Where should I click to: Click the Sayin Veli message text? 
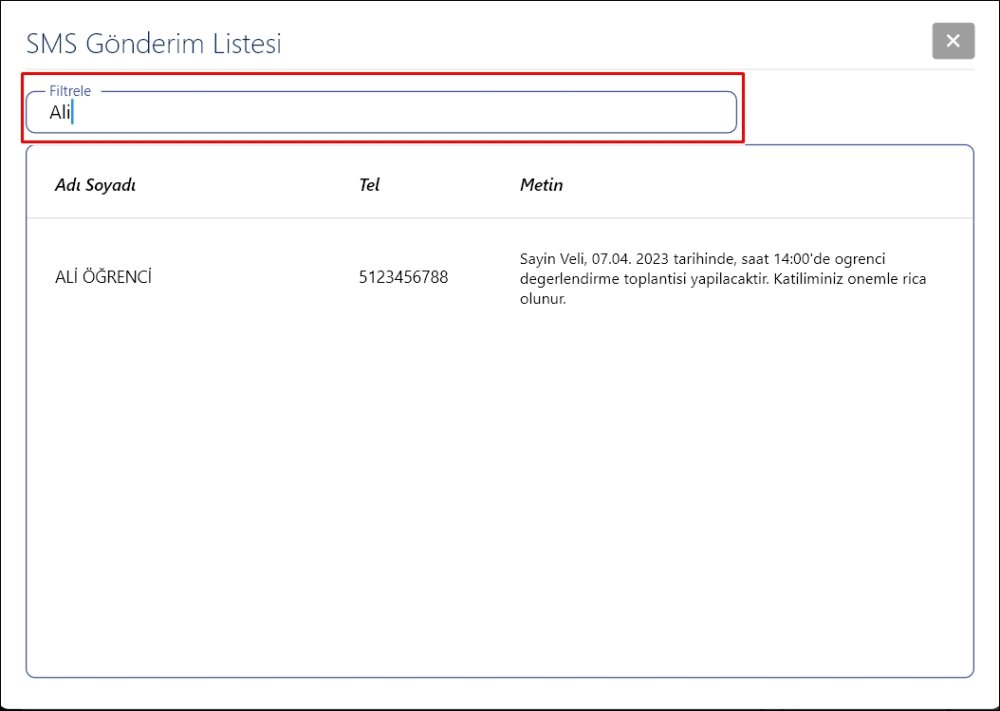pyautogui.click(x=723, y=279)
